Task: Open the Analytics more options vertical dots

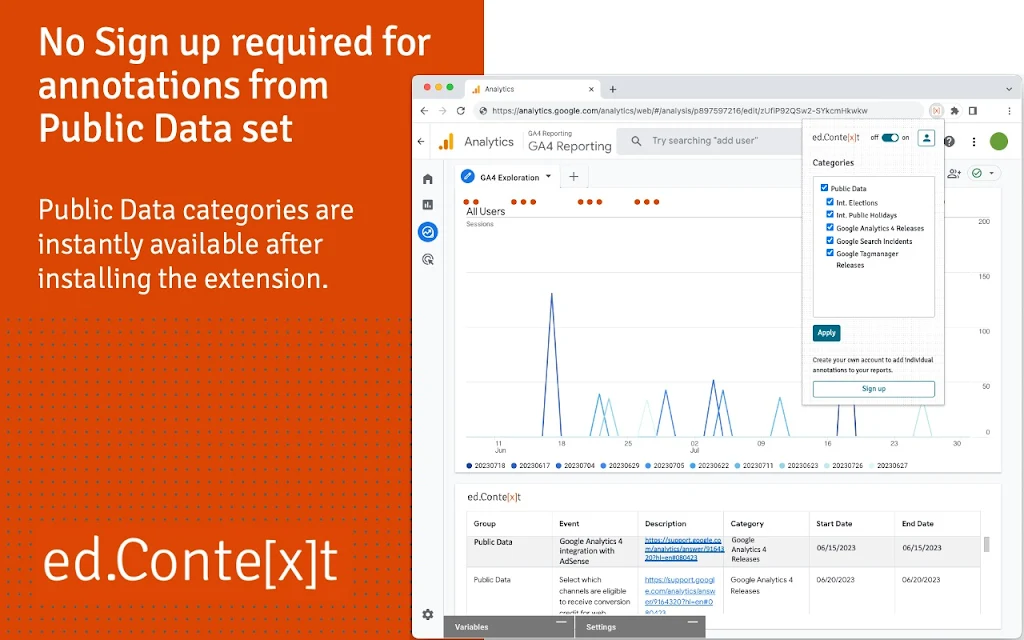Action: point(974,142)
